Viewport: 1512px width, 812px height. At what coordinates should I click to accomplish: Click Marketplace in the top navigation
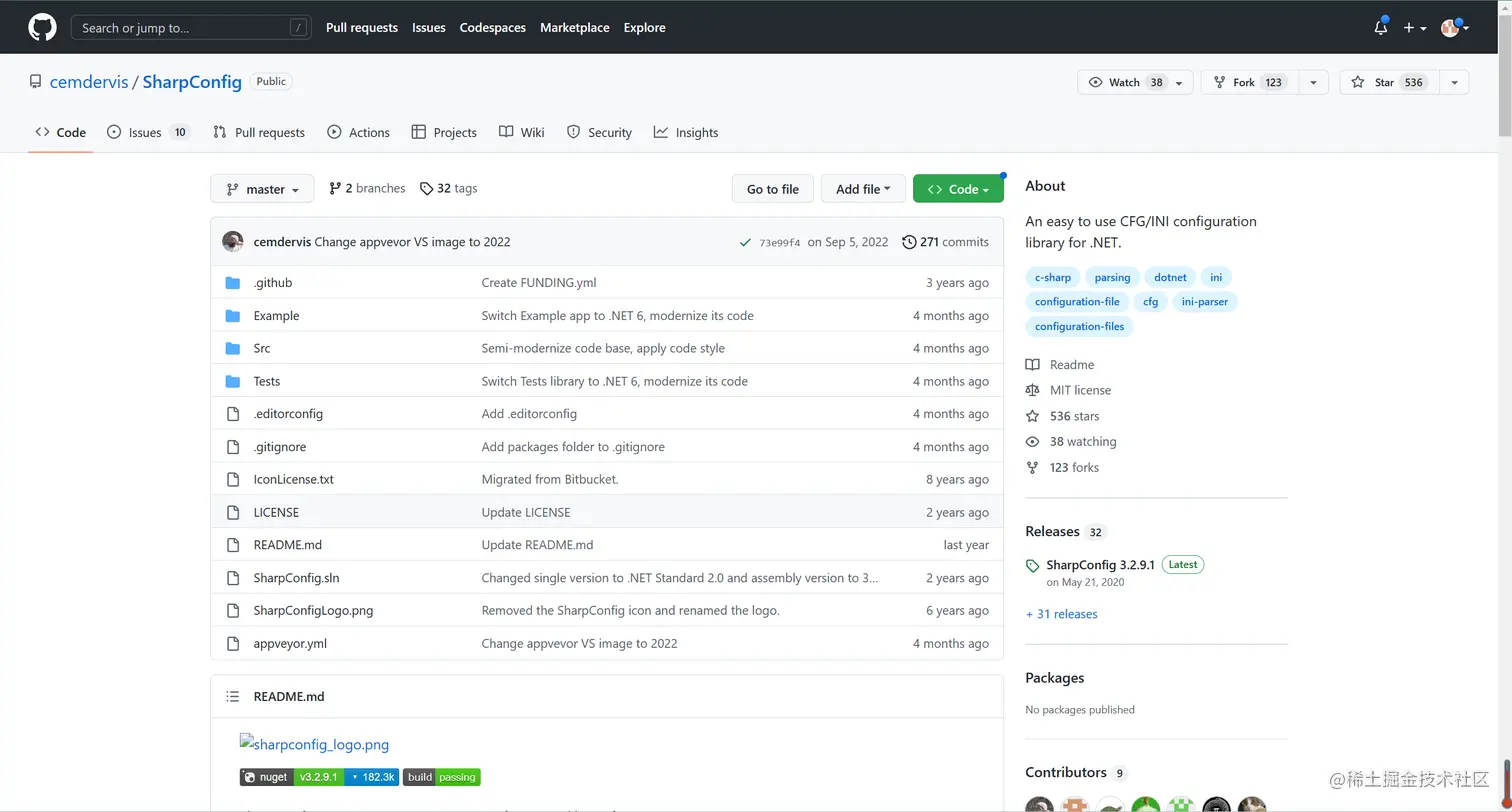pyautogui.click(x=575, y=28)
